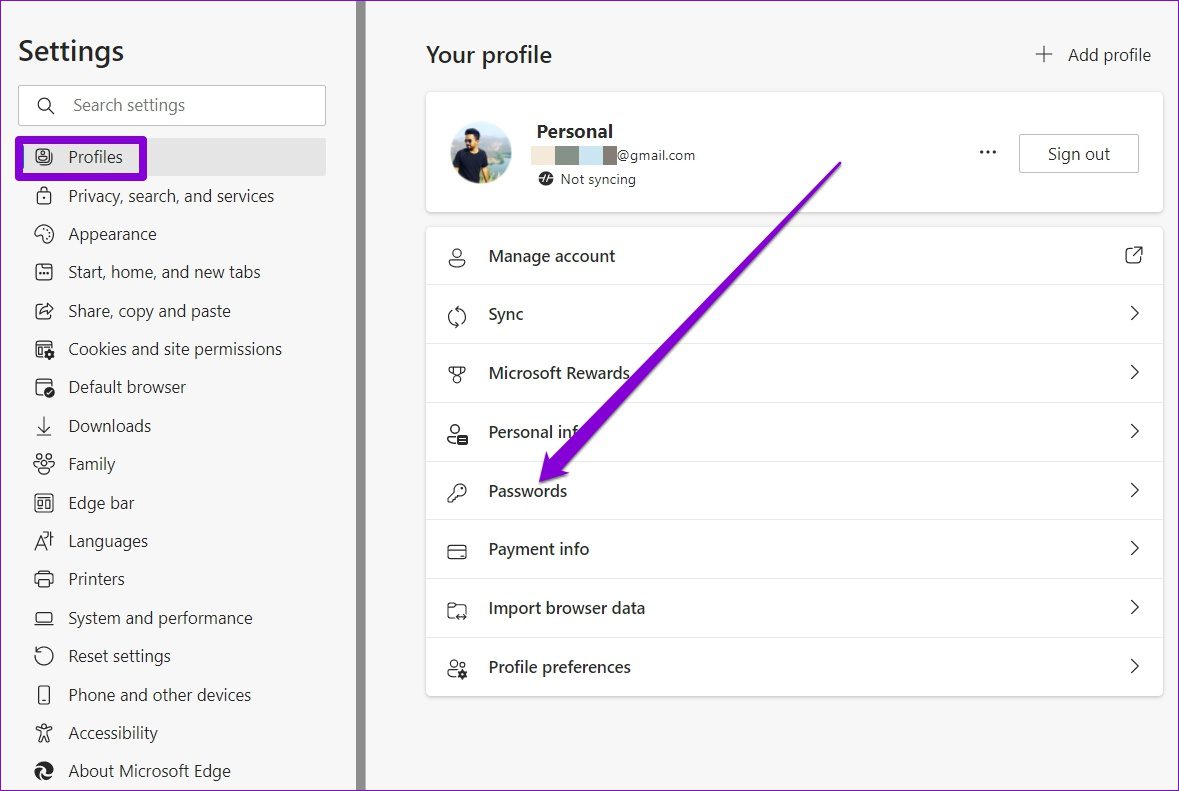Screen dimensions: 1179x791
Task: Open Start, home, and new tabs
Action: (172, 272)
